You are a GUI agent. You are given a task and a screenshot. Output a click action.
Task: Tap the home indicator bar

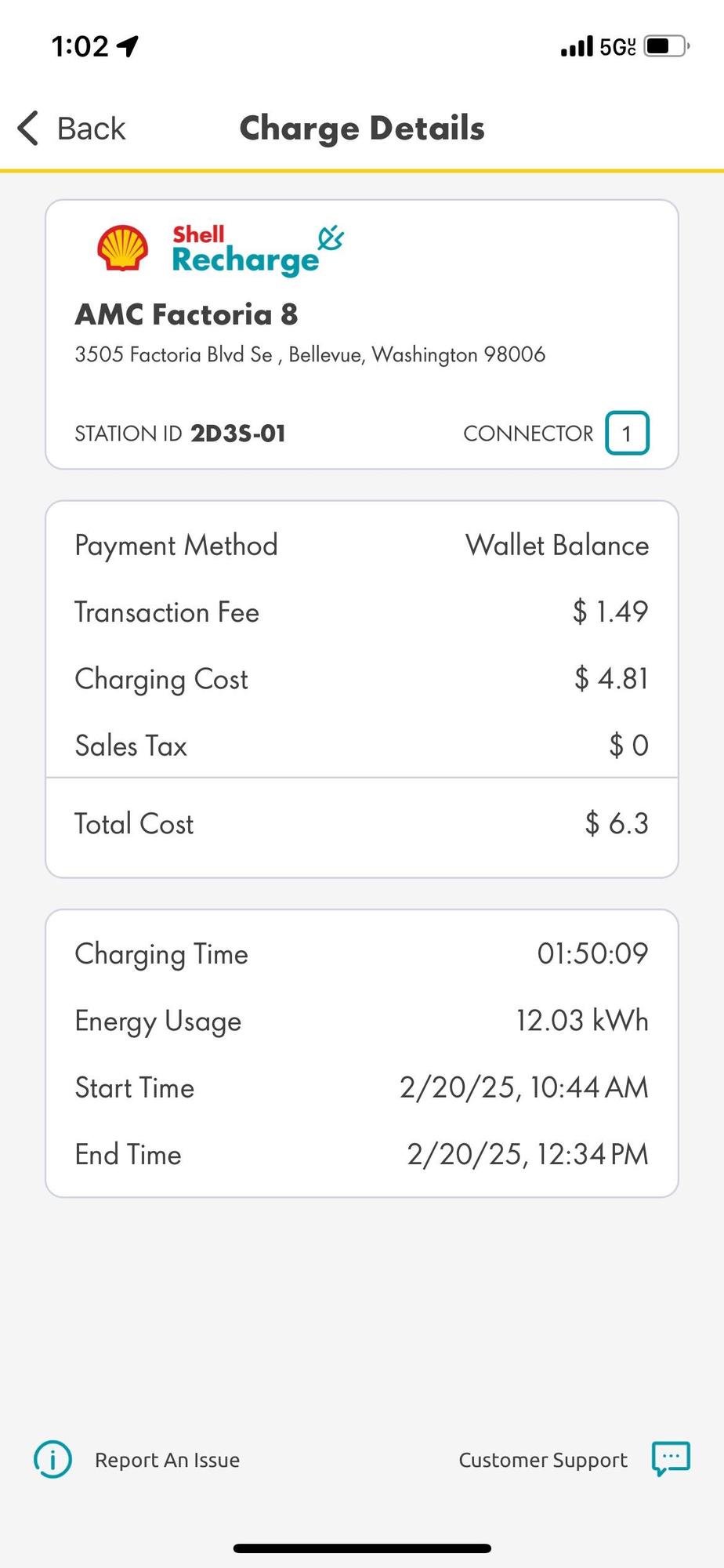coord(362,1548)
